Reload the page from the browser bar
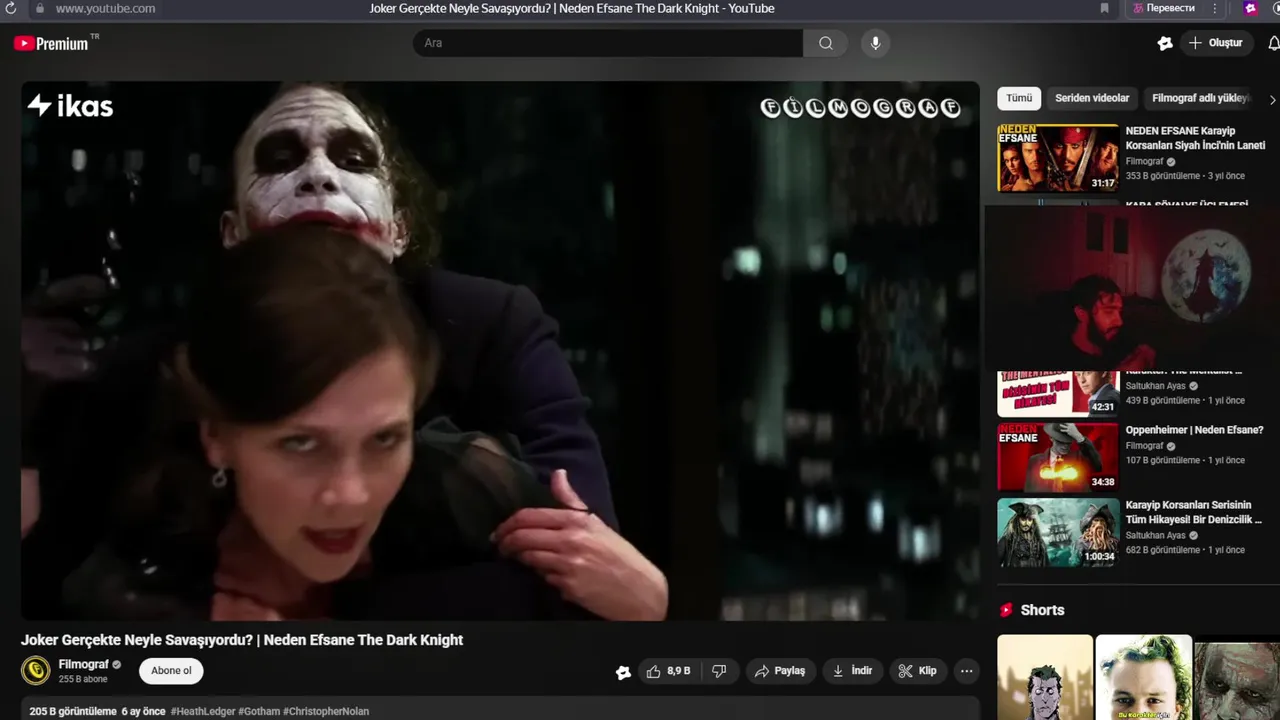 (x=11, y=8)
